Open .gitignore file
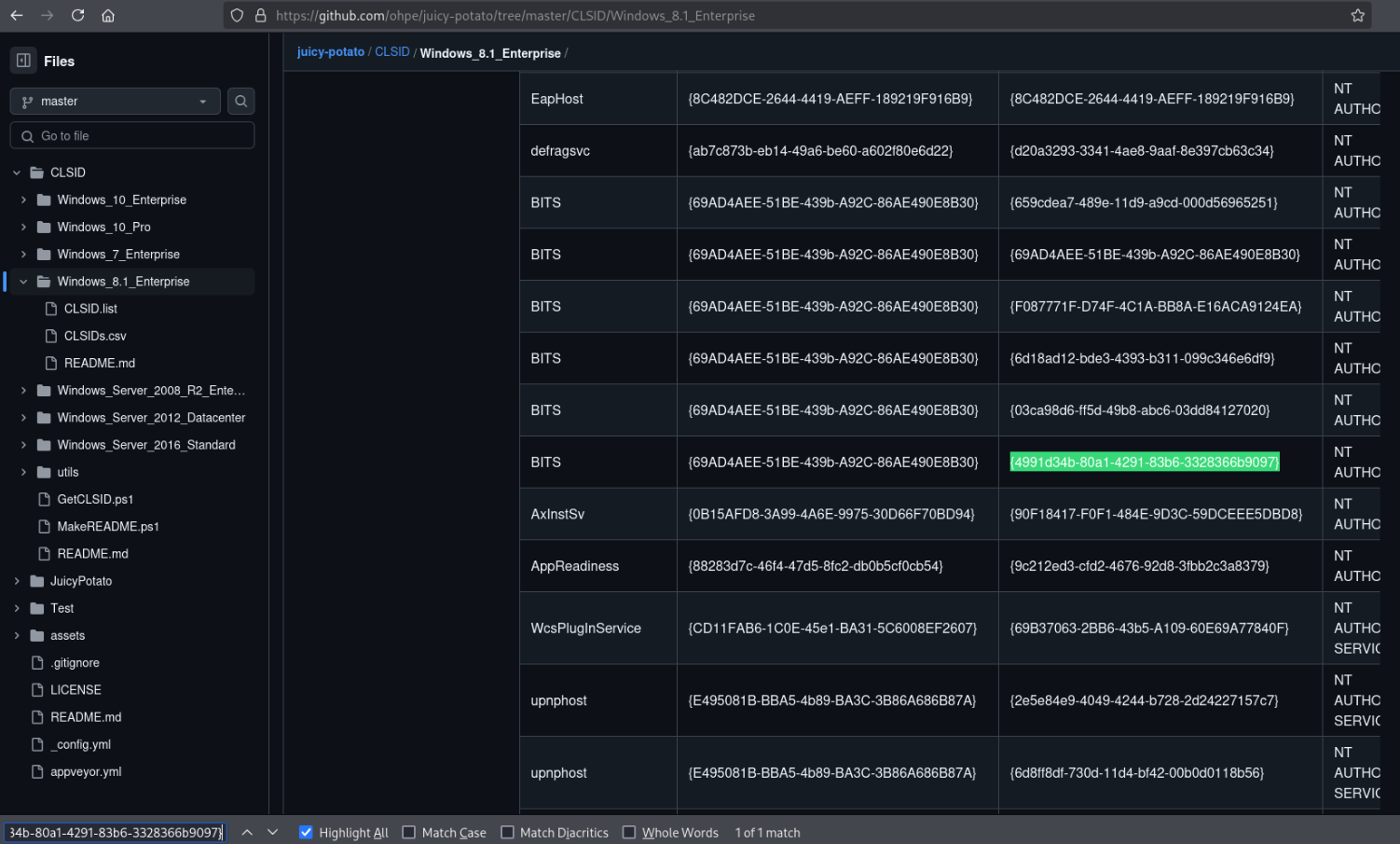This screenshot has height=844, width=1400. pyautogui.click(x=75, y=662)
